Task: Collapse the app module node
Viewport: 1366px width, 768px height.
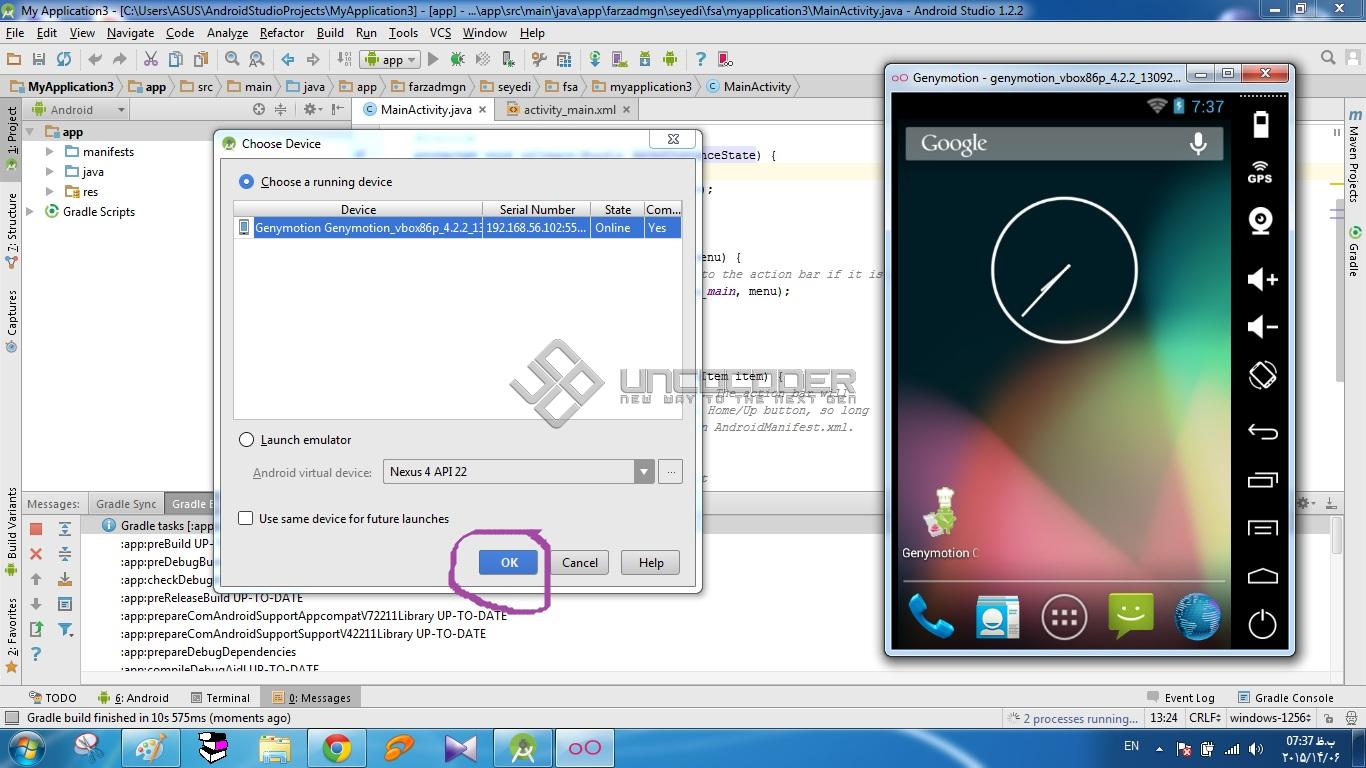Action: click(30, 132)
